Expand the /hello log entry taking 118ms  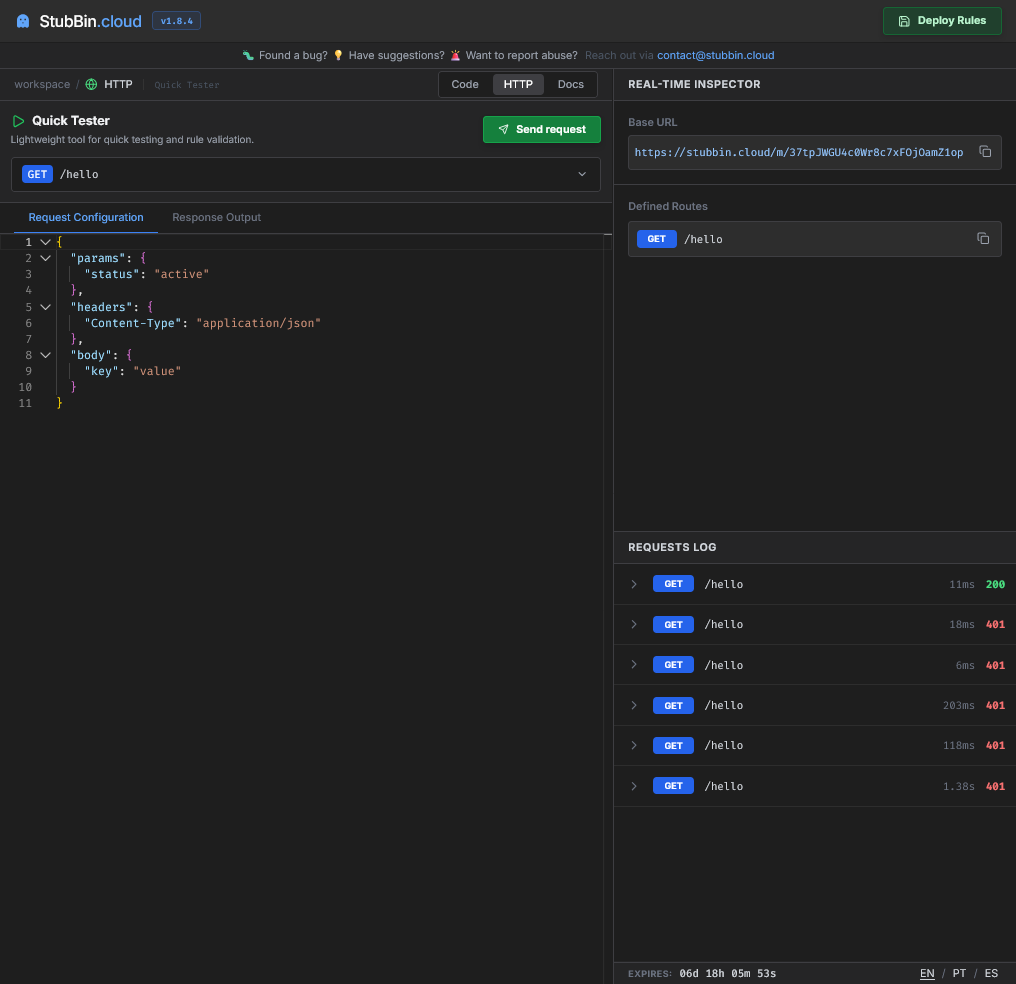634,746
